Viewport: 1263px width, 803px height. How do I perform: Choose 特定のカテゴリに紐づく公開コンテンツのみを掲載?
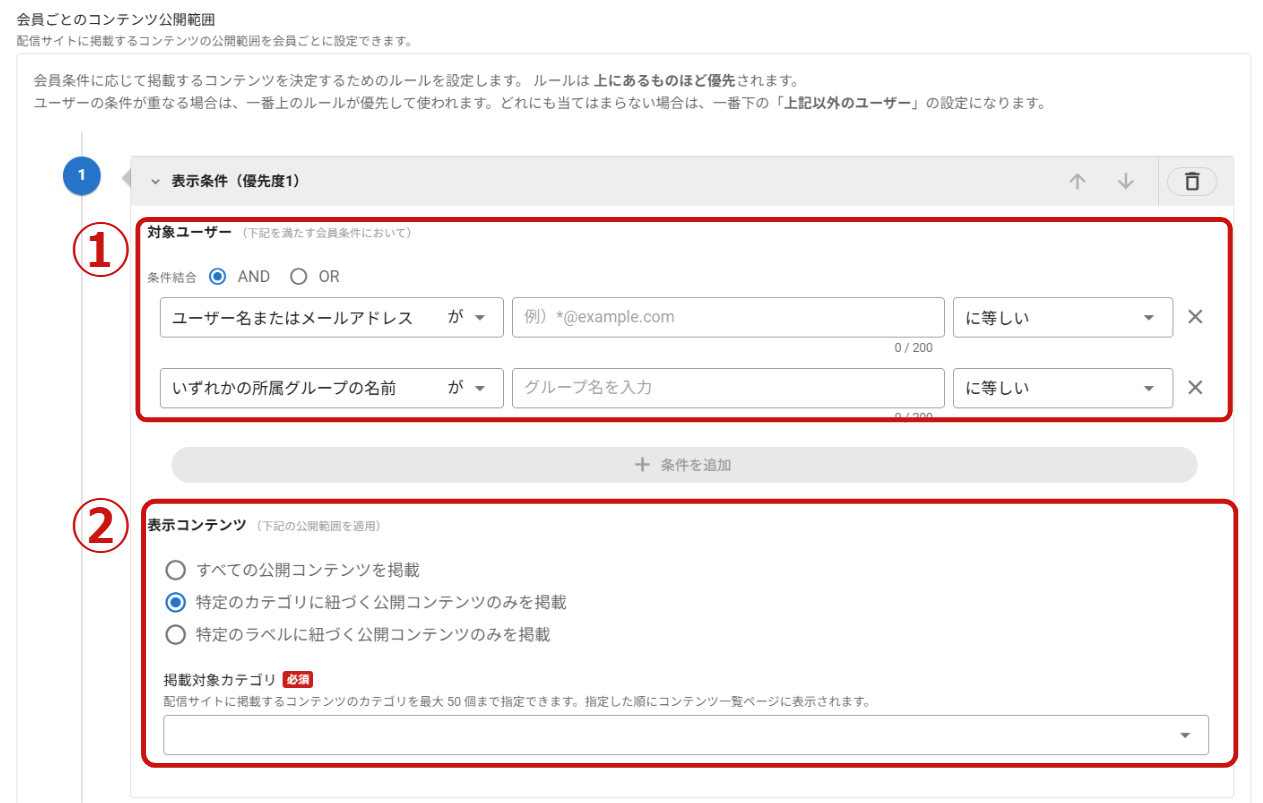176,602
